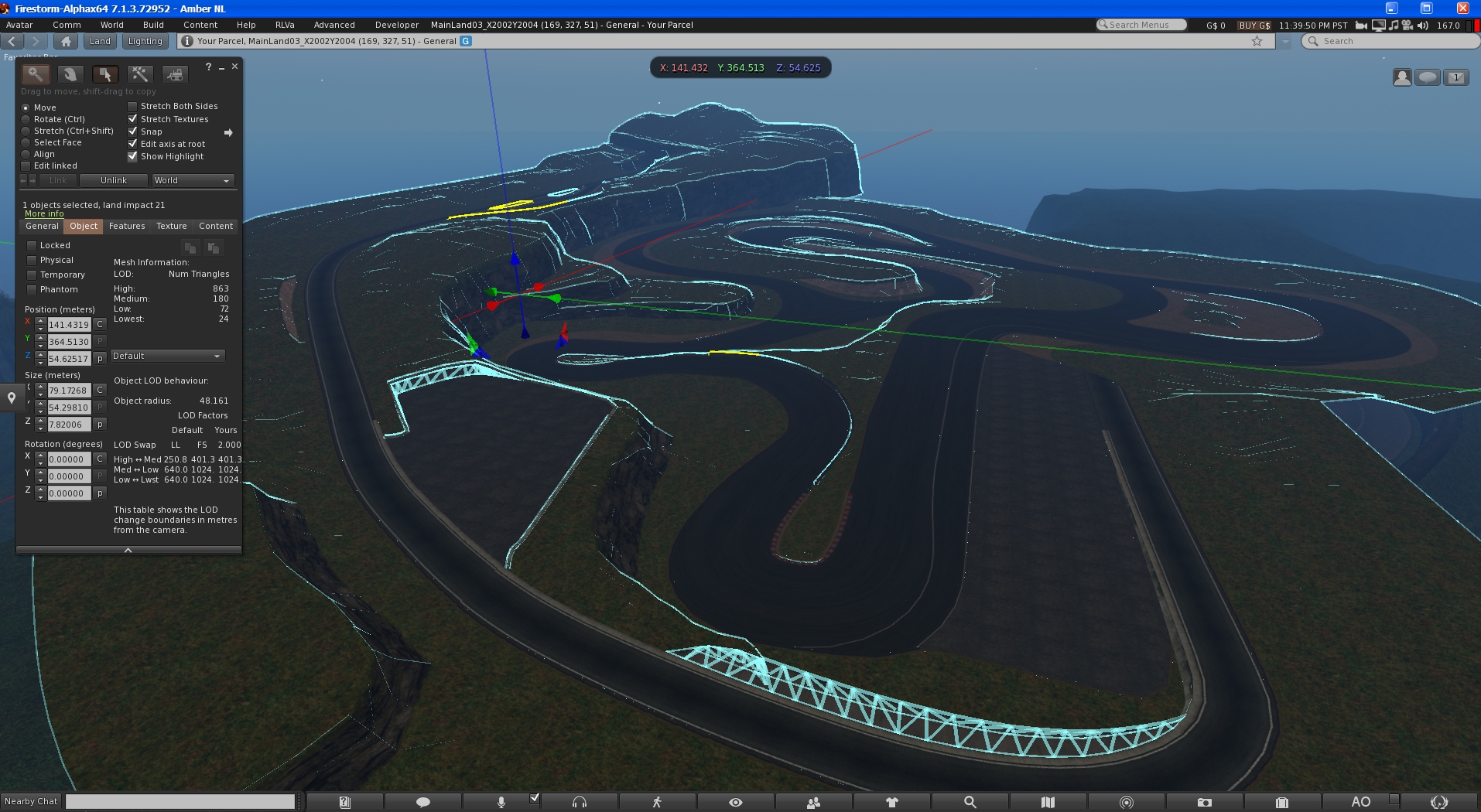Open conversations via speech bubble chiclet
This screenshot has width=1481, height=812.
click(1428, 77)
